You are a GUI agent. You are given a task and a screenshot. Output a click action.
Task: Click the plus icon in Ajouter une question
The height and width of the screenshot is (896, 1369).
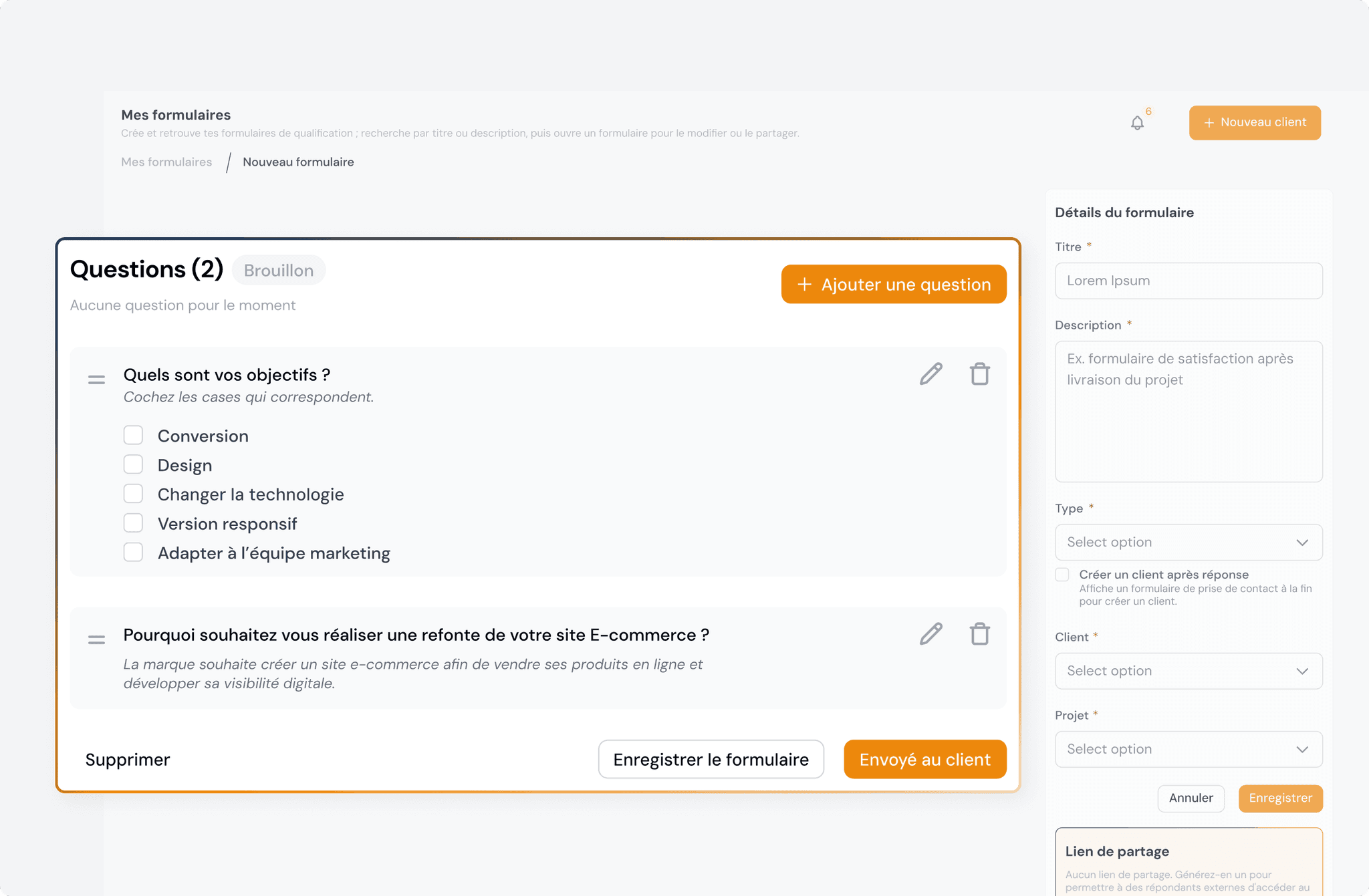[x=805, y=284]
